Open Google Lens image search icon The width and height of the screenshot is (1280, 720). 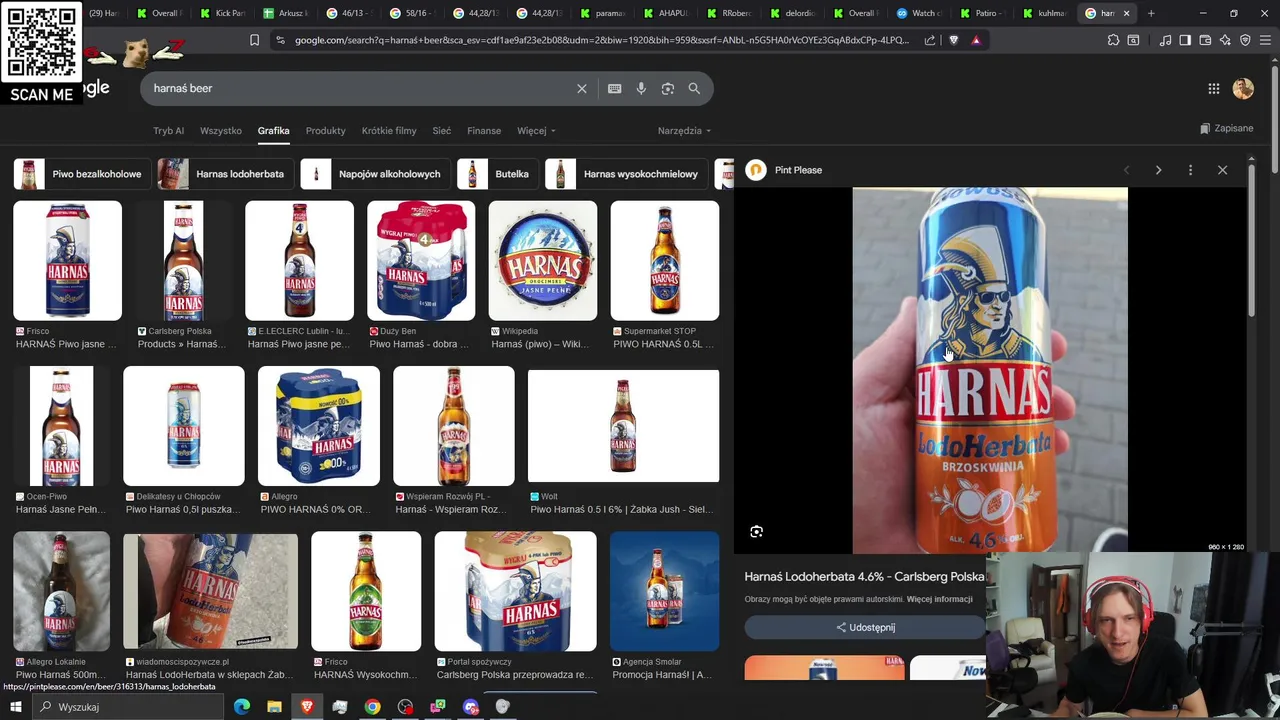(x=668, y=88)
